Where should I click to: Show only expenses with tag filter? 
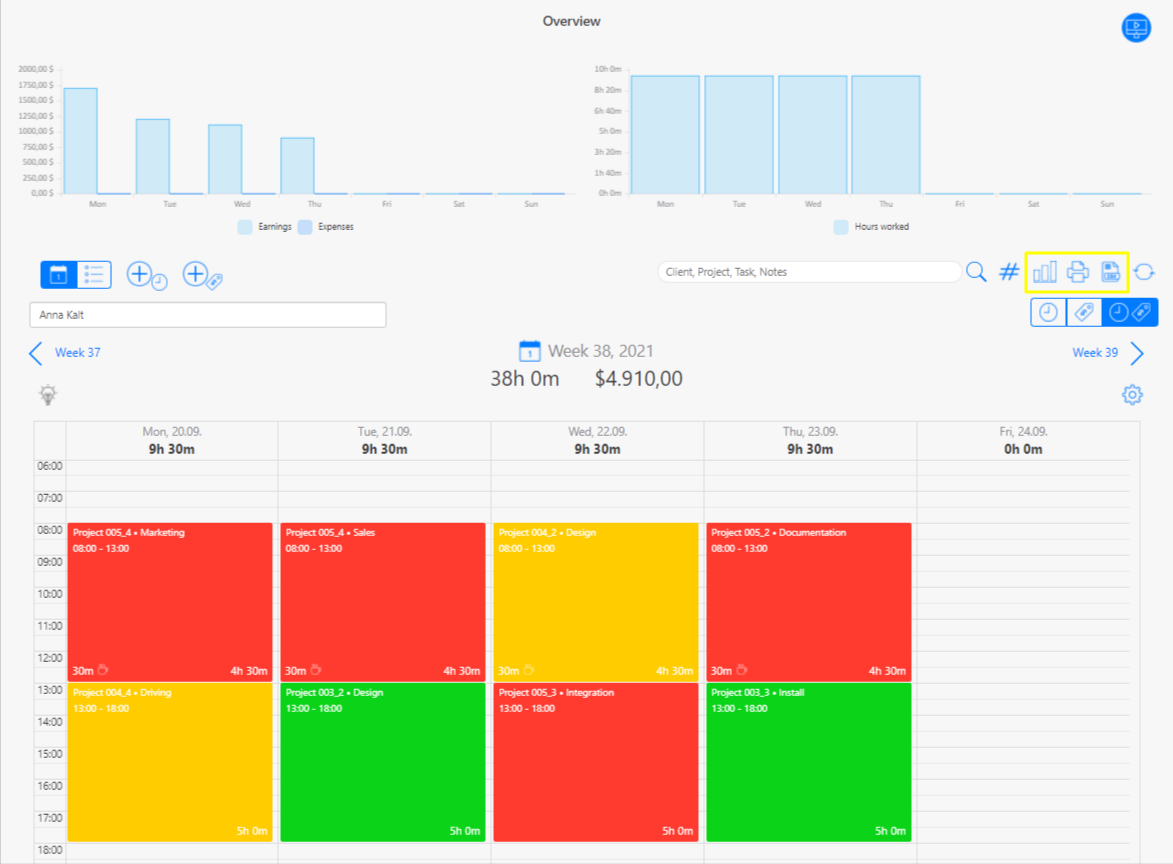1083,313
